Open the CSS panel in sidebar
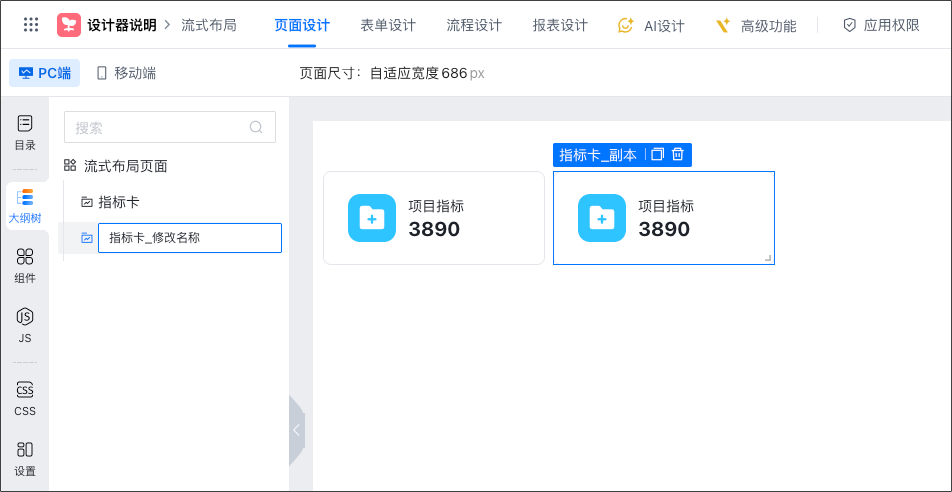Viewport: 952px width, 492px height. 25,398
